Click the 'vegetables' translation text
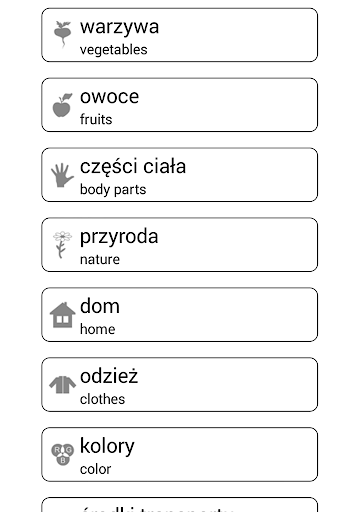The image size is (360, 512). pyautogui.click(x=113, y=50)
